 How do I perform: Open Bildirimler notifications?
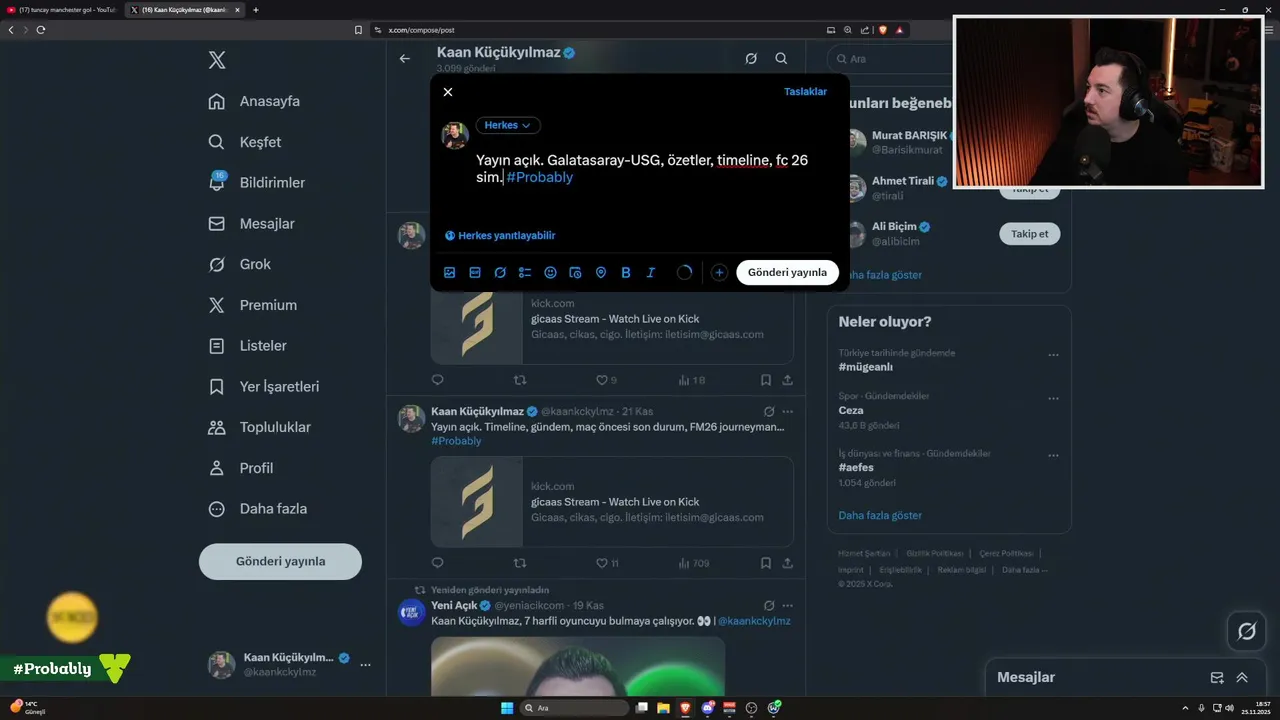pyautogui.click(x=257, y=183)
